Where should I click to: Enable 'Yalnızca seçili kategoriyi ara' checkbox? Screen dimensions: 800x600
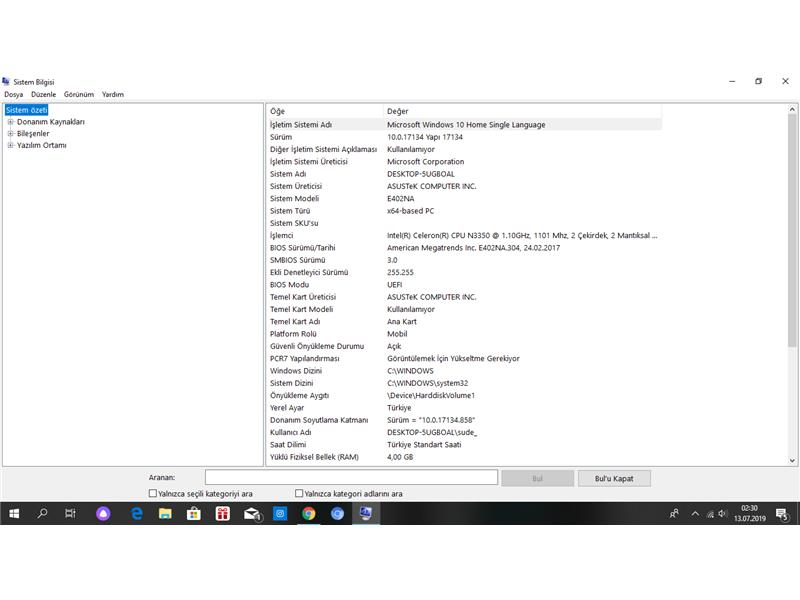[x=153, y=494]
